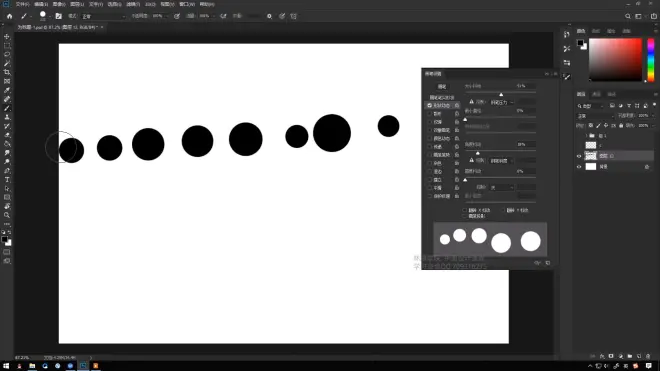The height and width of the screenshot is (371, 660).
Task: Select the Zoom tool
Action: pos(7,215)
